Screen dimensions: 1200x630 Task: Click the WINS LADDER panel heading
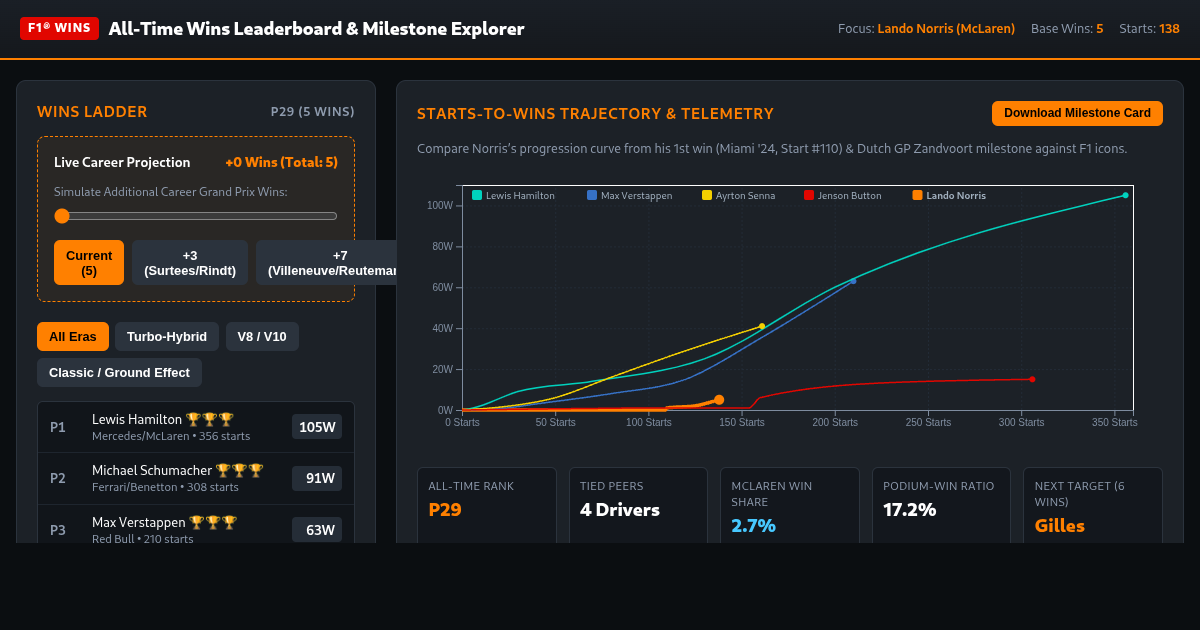click(x=92, y=112)
